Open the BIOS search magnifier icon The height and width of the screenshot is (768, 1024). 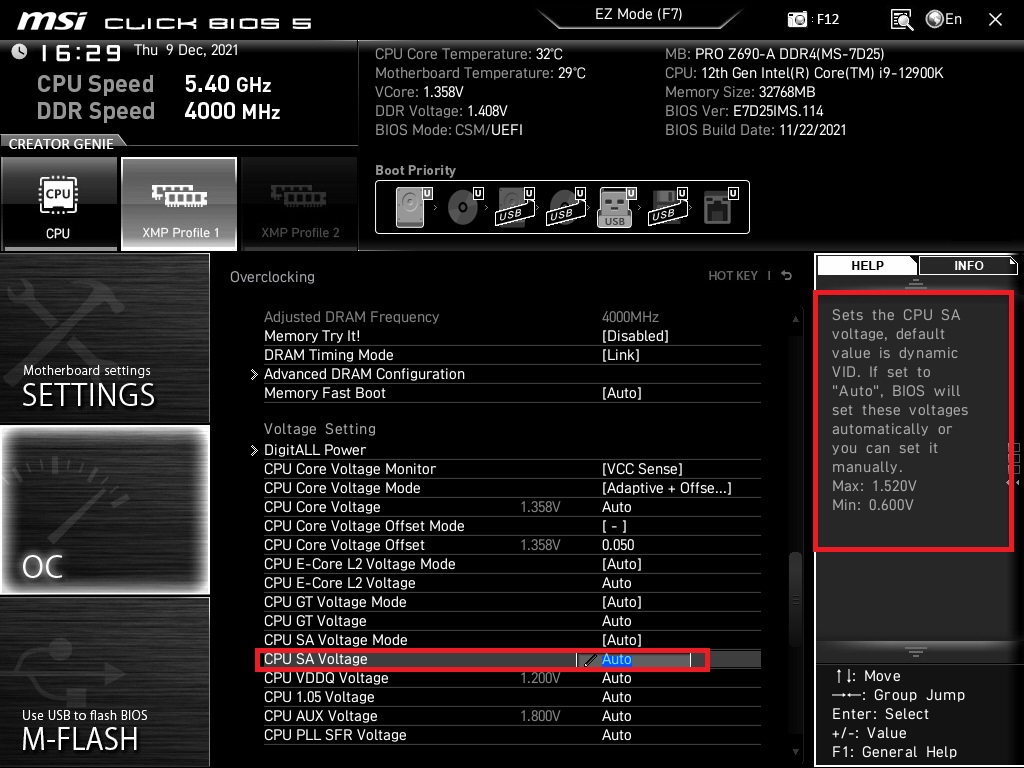[x=902, y=20]
